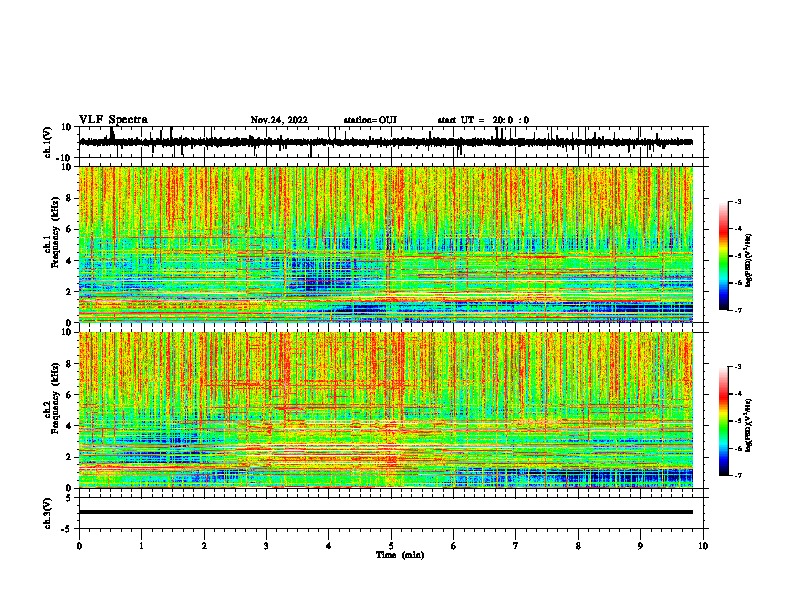Click the ch.2 color bar log(PSD) label
Screen dimensions: 792x612
point(748,426)
